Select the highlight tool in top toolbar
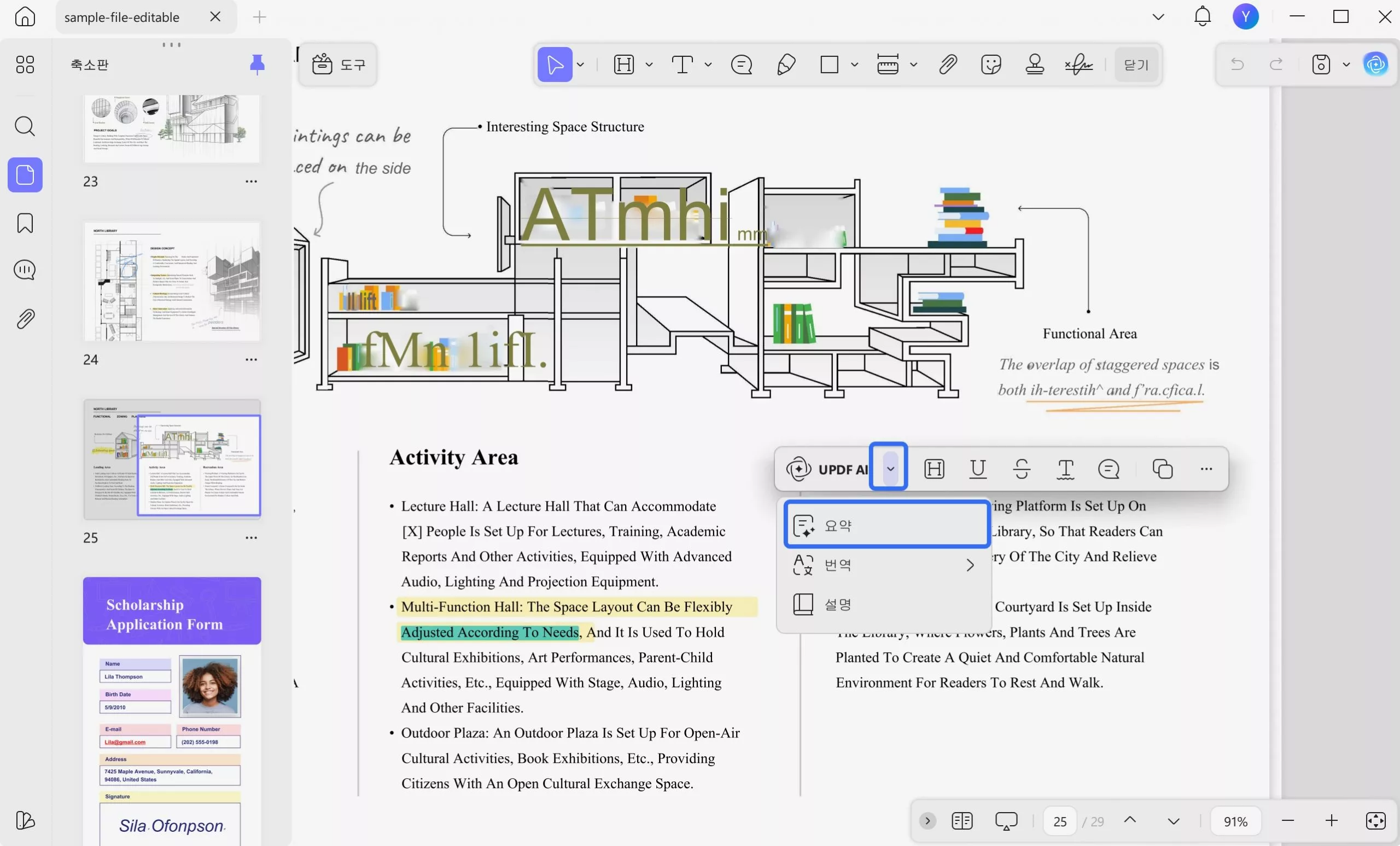This screenshot has height=846, width=1400. [x=624, y=64]
